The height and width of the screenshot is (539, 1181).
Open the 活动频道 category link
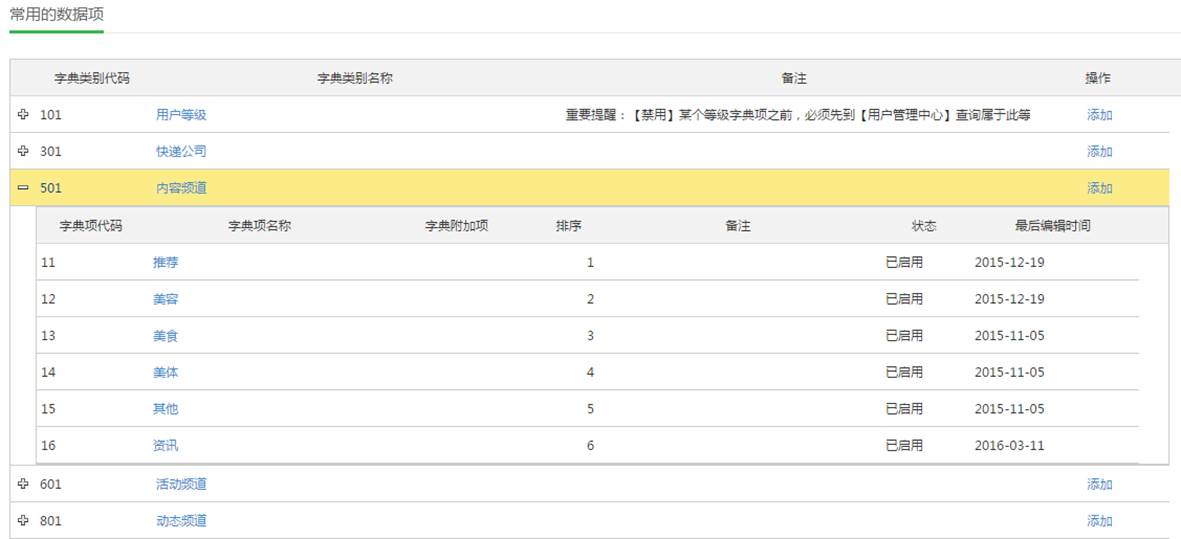[x=181, y=484]
